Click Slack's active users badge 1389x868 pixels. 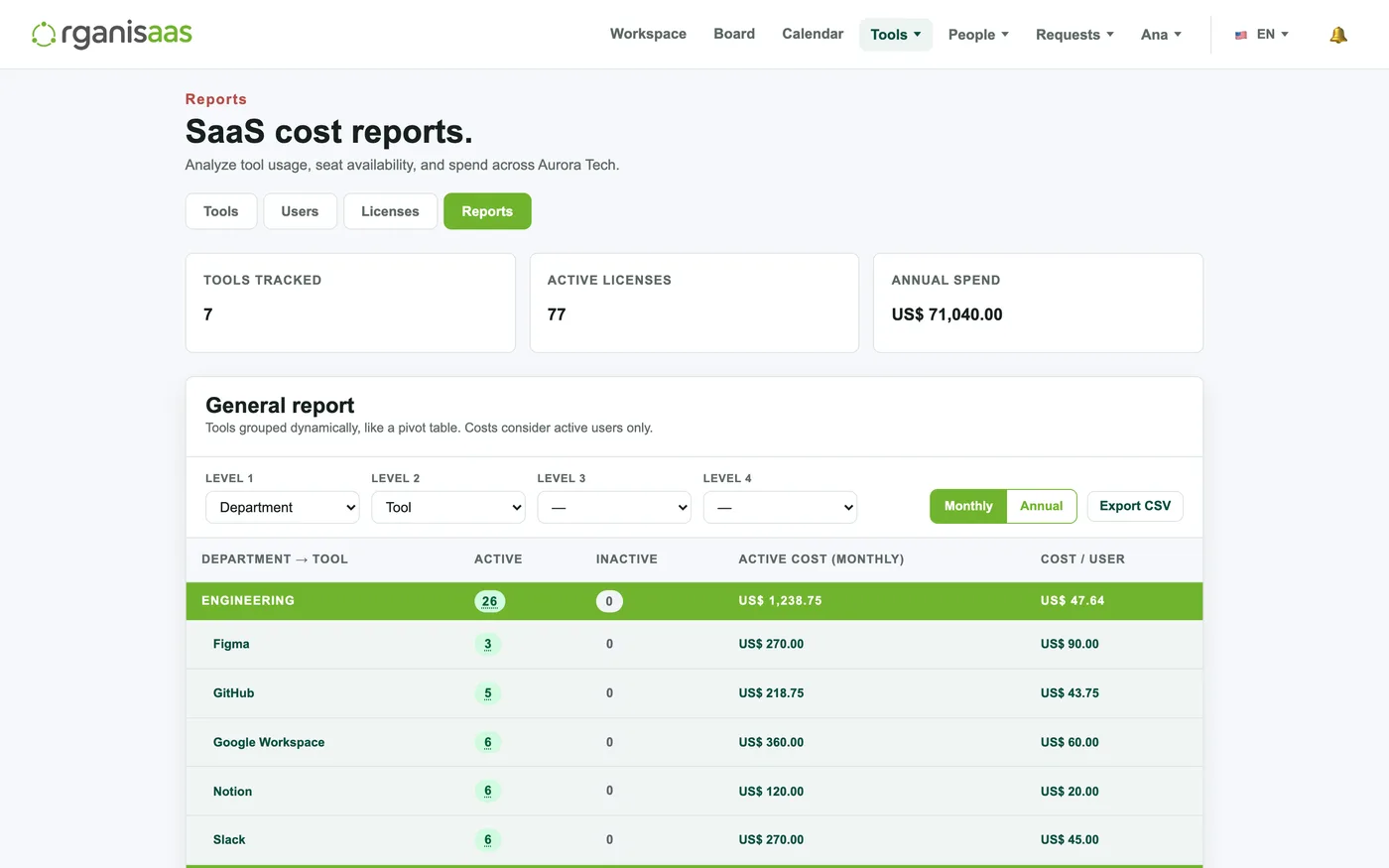coord(488,840)
